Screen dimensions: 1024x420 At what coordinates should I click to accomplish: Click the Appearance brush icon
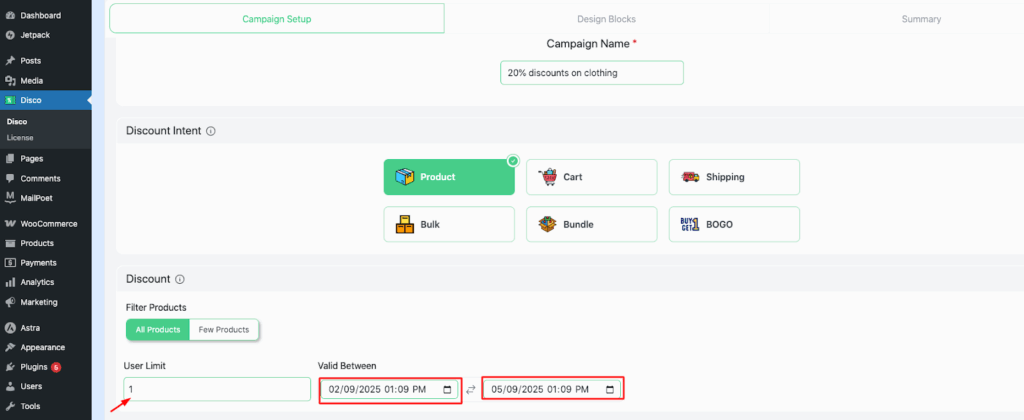pos(10,347)
